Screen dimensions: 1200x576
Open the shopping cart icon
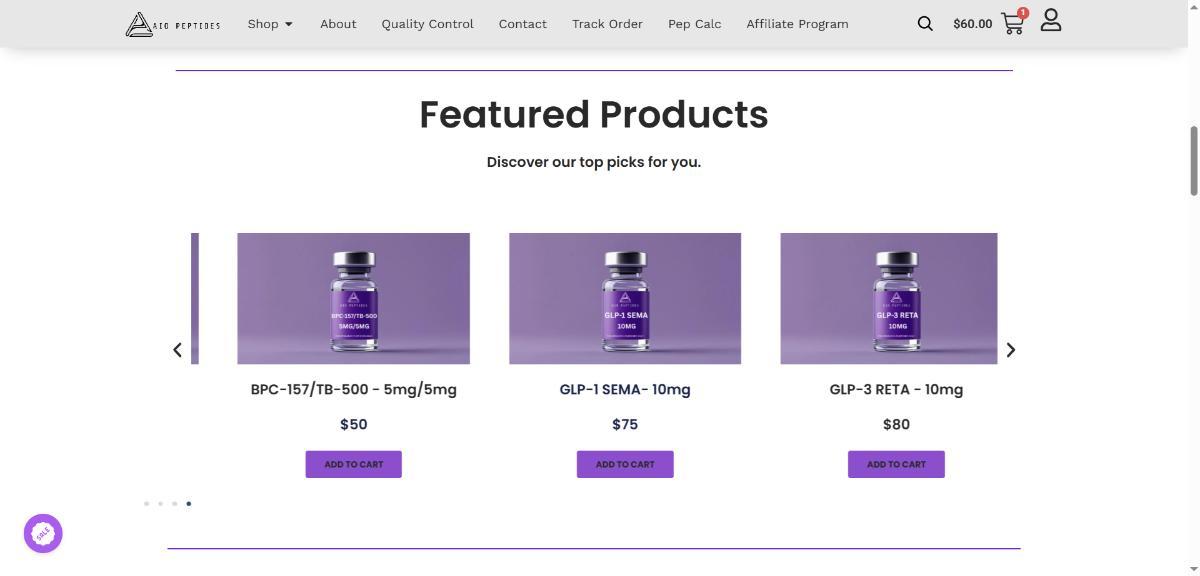point(1012,24)
